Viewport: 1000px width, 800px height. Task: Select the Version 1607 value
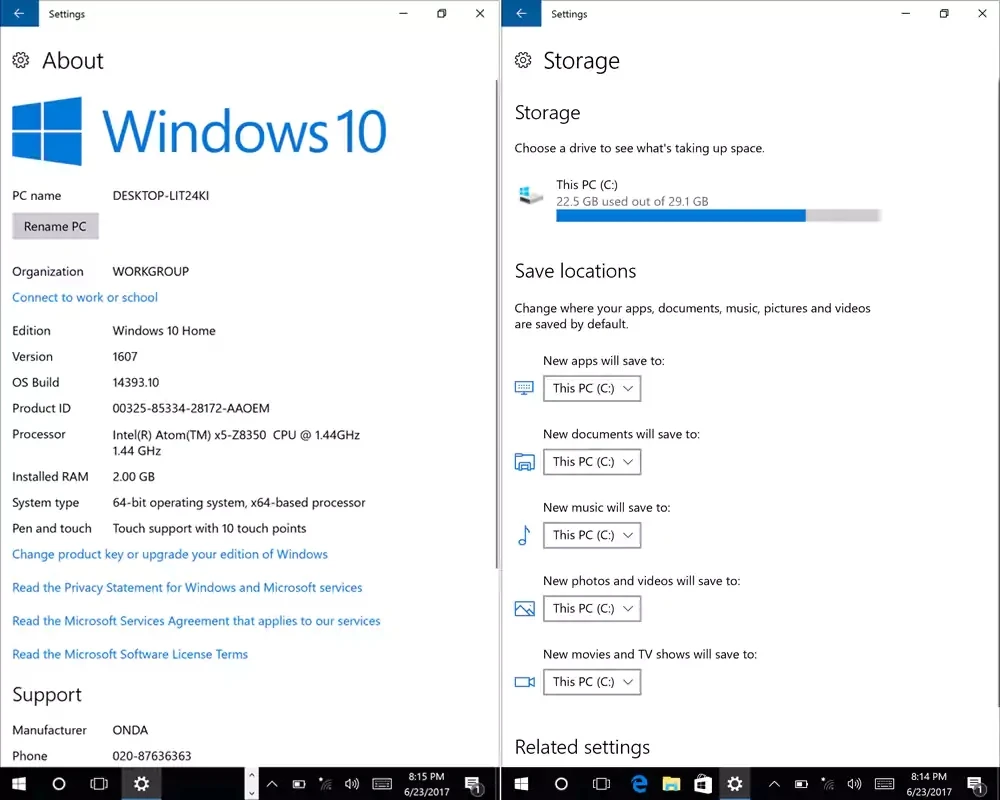click(x=125, y=357)
